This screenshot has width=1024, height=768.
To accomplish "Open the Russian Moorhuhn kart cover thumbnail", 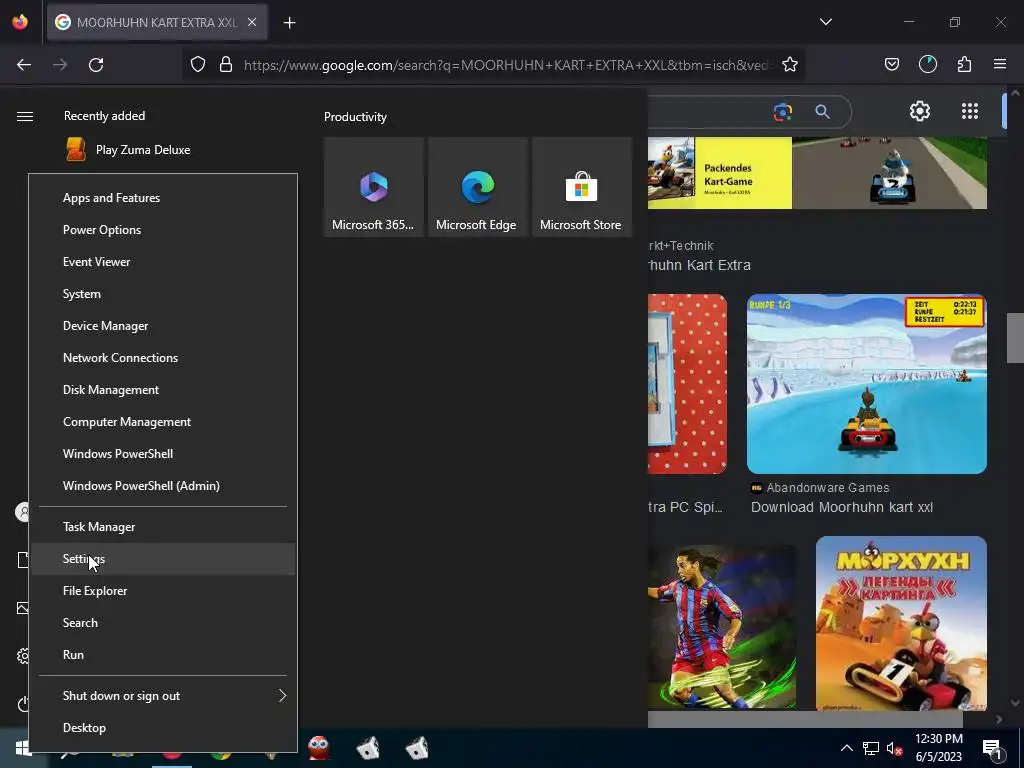I will 901,623.
